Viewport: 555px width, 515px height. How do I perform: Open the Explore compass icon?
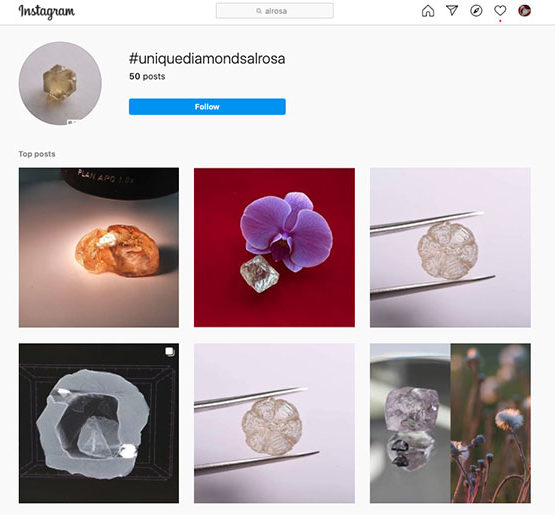(x=476, y=11)
